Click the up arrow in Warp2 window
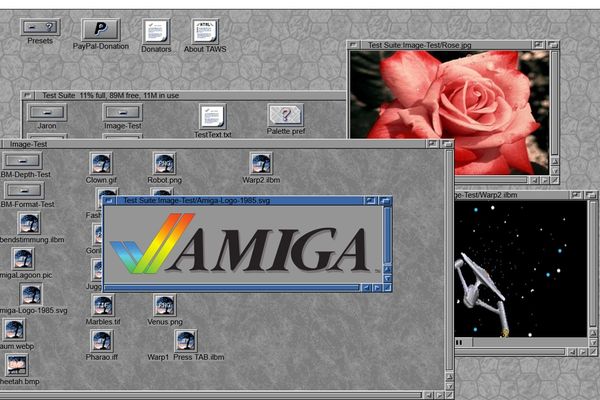600x400 pixels. click(593, 333)
